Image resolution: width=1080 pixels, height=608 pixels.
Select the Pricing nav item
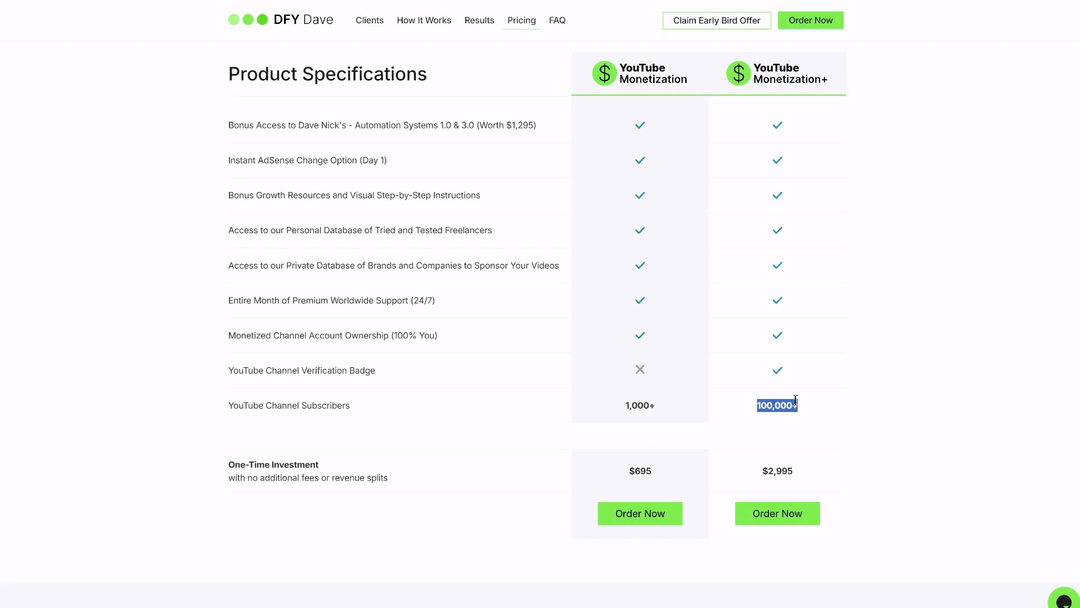pos(521,20)
